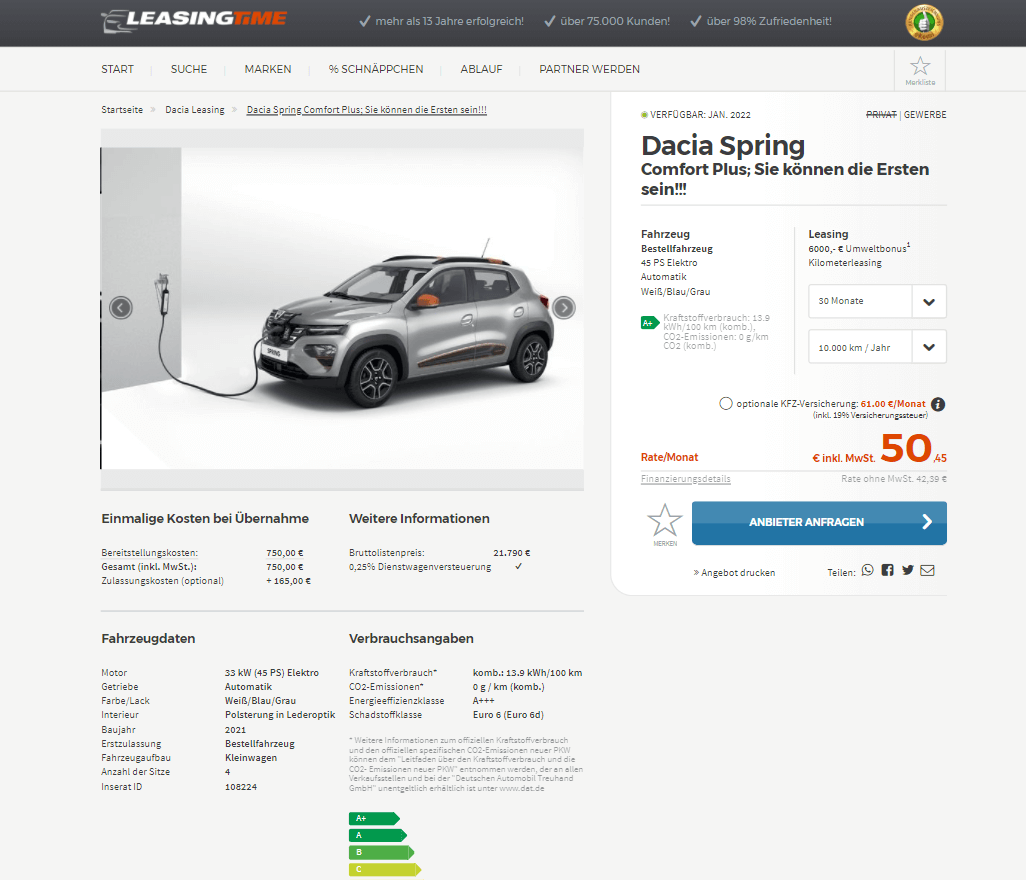Share offer on Twitter

click(x=908, y=571)
